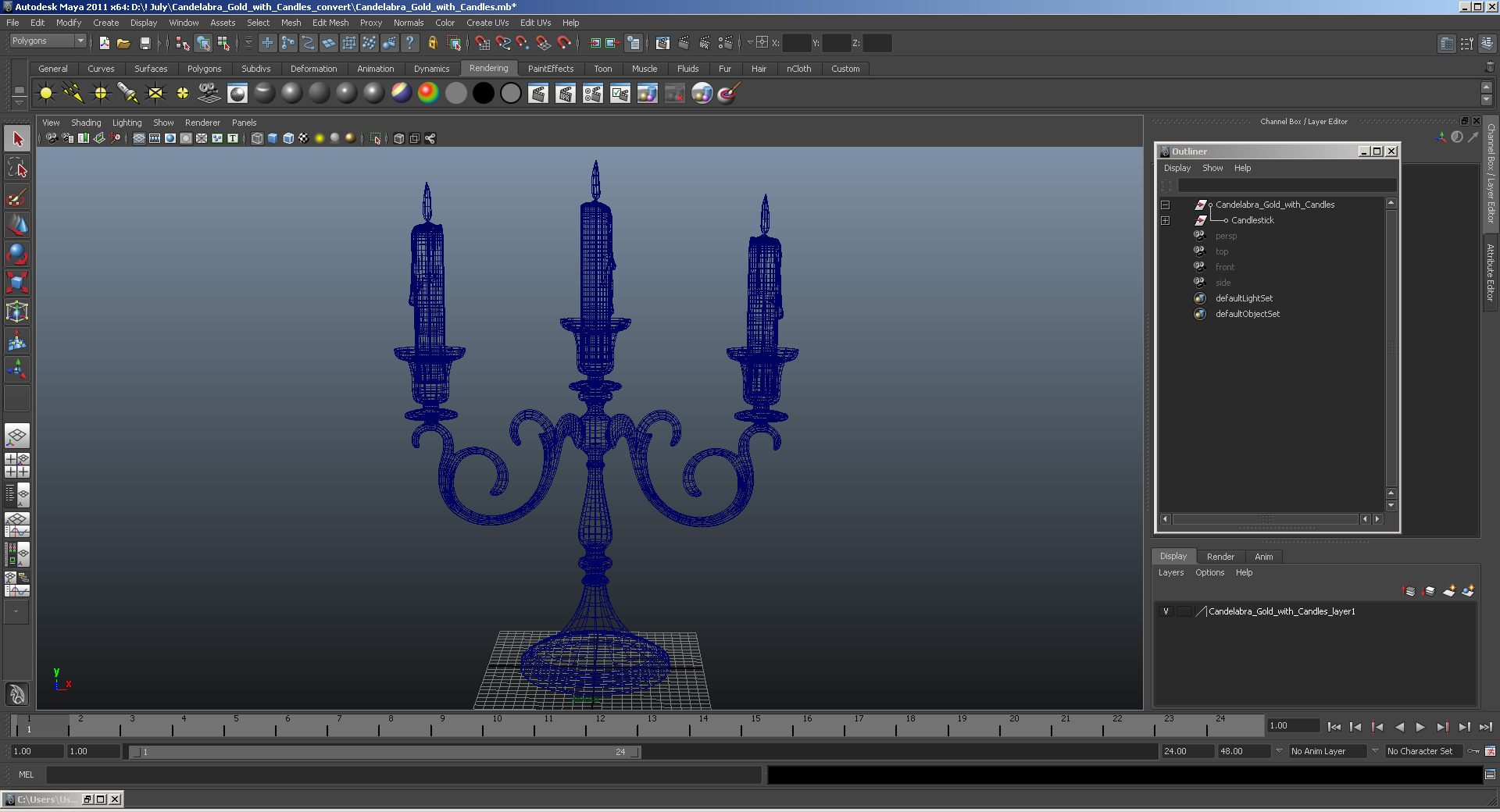Assign layered shader striped sphere icon
Image resolution: width=1500 pixels, height=812 pixels.
click(x=402, y=94)
